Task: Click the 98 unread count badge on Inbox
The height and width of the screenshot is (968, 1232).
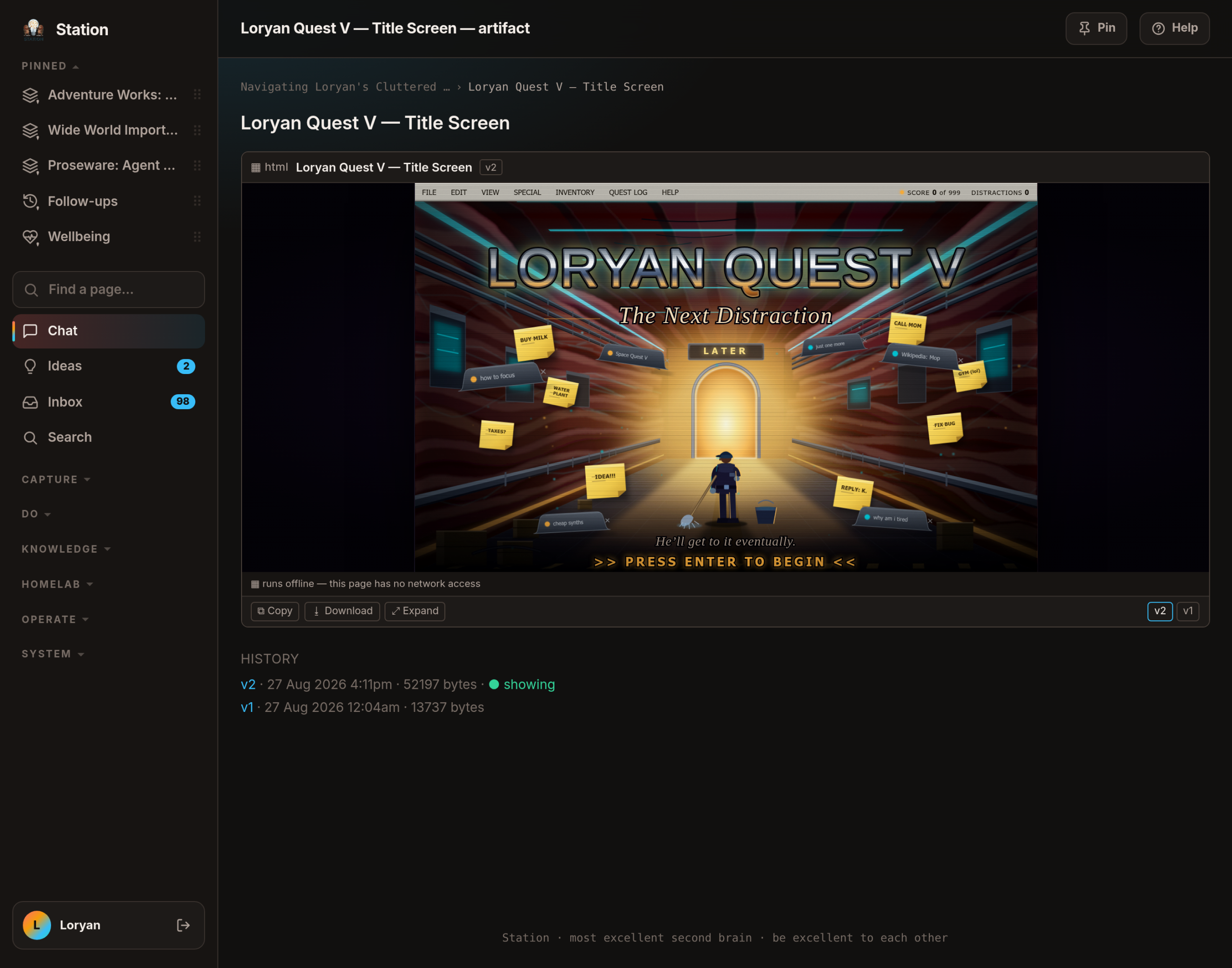Action: point(182,402)
